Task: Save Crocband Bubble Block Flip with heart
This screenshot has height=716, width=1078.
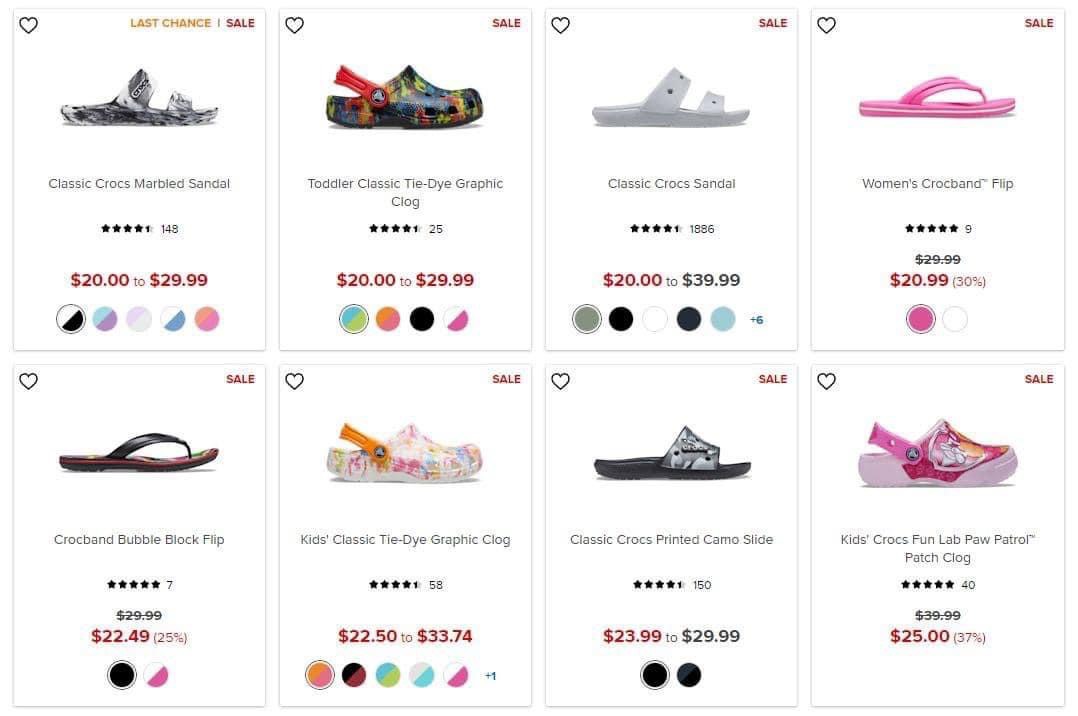Action: 29,381
